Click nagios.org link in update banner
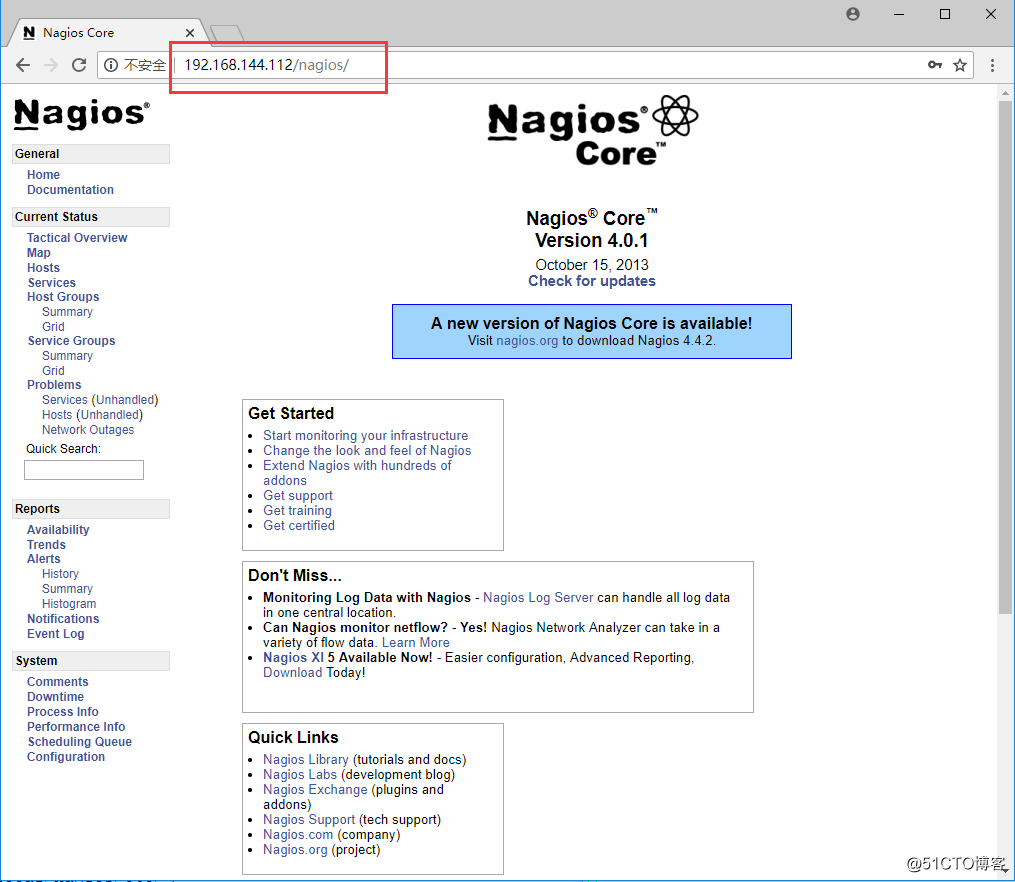Viewport: 1015px width, 882px height. (526, 340)
